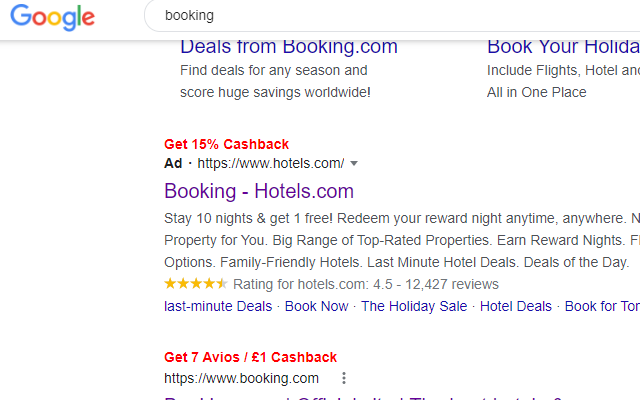Open the 'Deals from Booking.com' link
This screenshot has width=640, height=400.
point(288,47)
